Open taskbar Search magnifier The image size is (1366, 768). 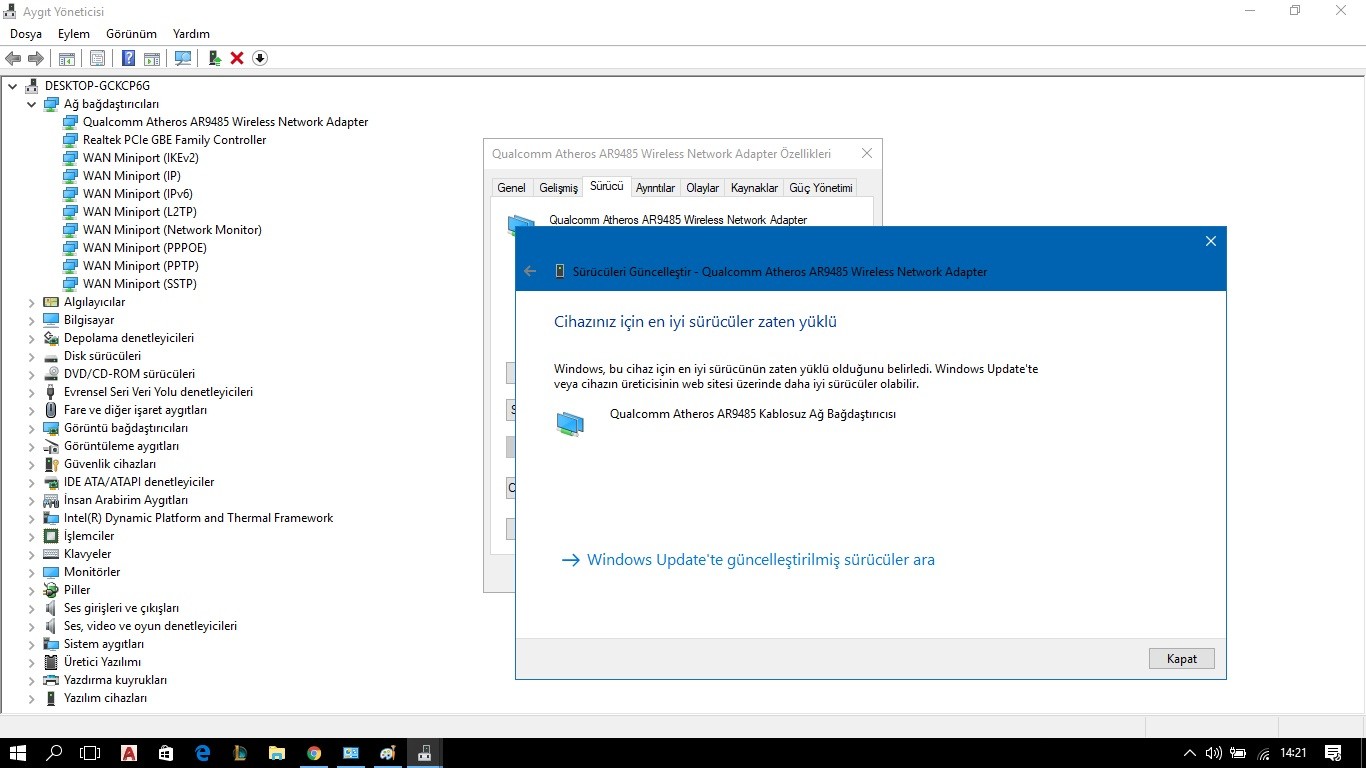(55, 753)
